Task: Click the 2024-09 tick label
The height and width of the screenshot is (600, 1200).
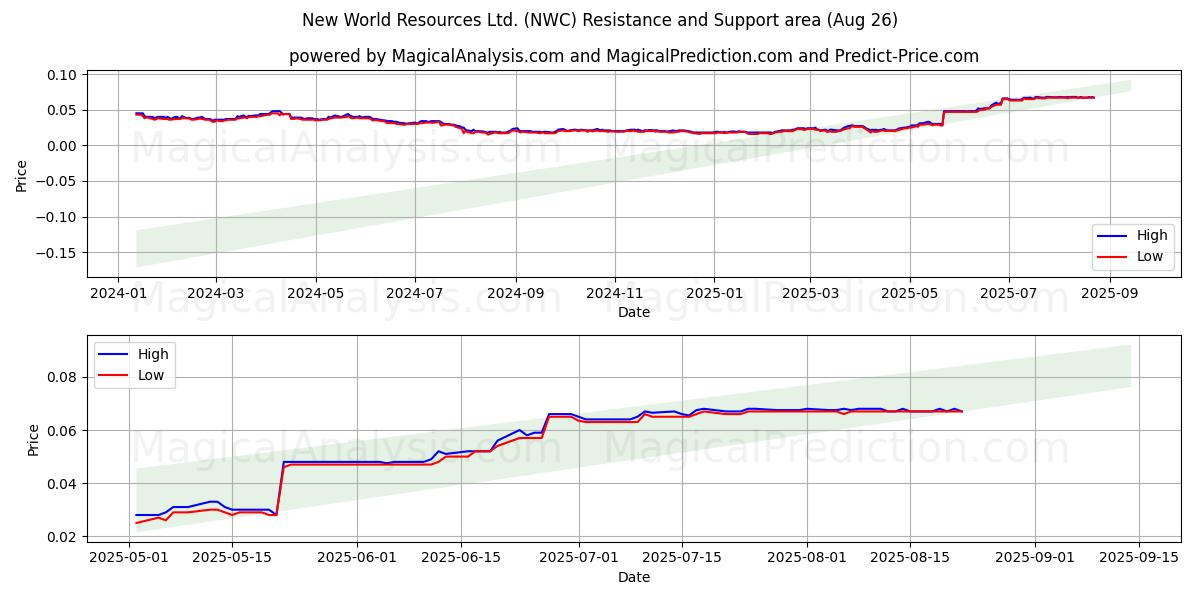Action: [516, 293]
